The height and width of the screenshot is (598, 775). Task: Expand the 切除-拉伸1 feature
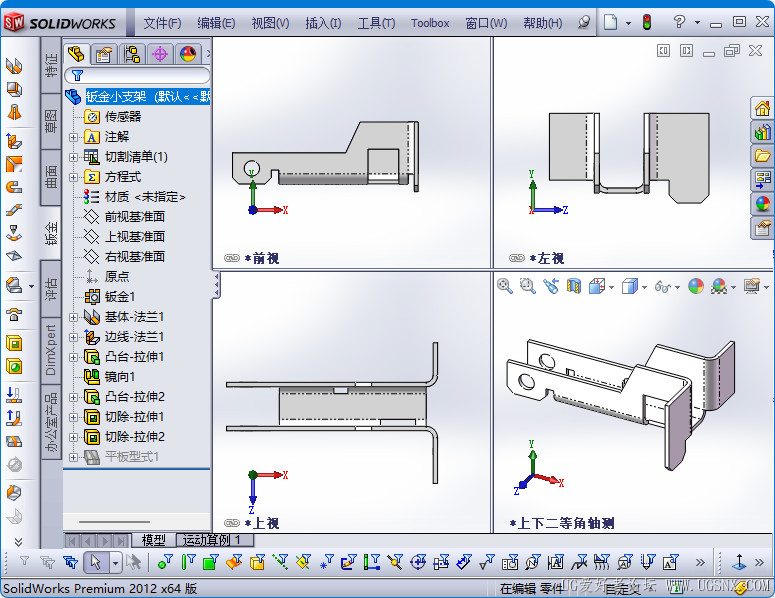73,417
